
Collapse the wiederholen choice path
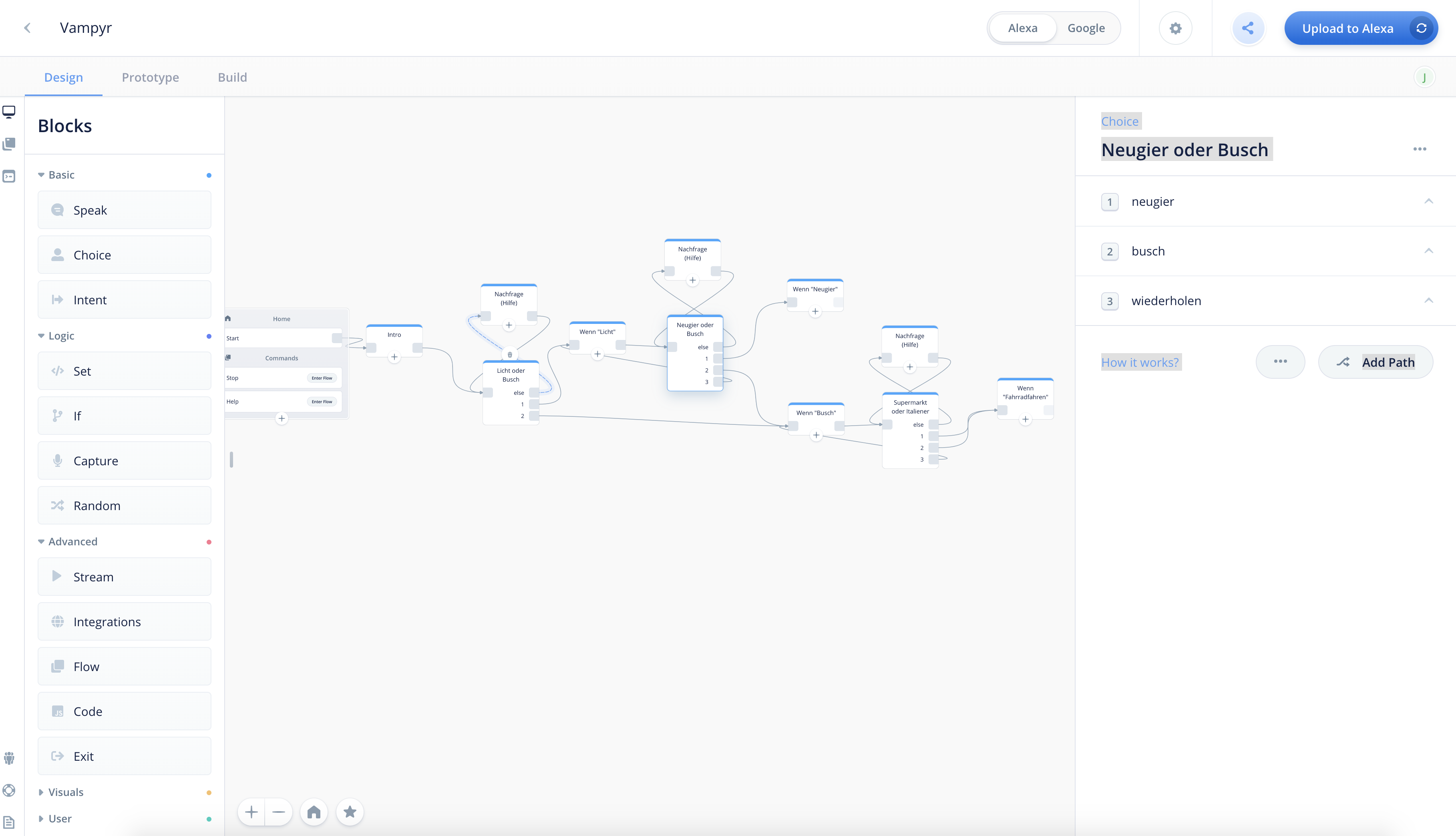[x=1428, y=301]
